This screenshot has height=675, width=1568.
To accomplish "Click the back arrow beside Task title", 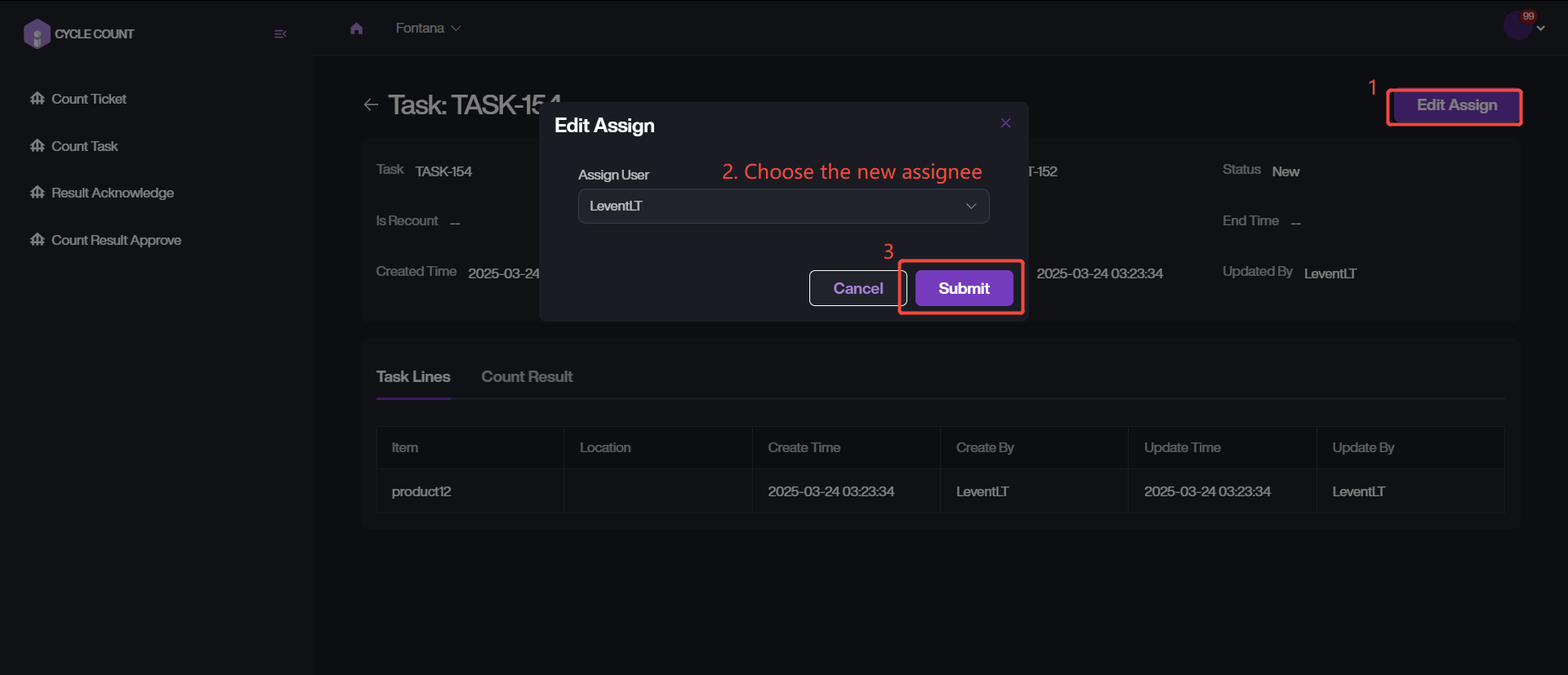I will point(371,104).
